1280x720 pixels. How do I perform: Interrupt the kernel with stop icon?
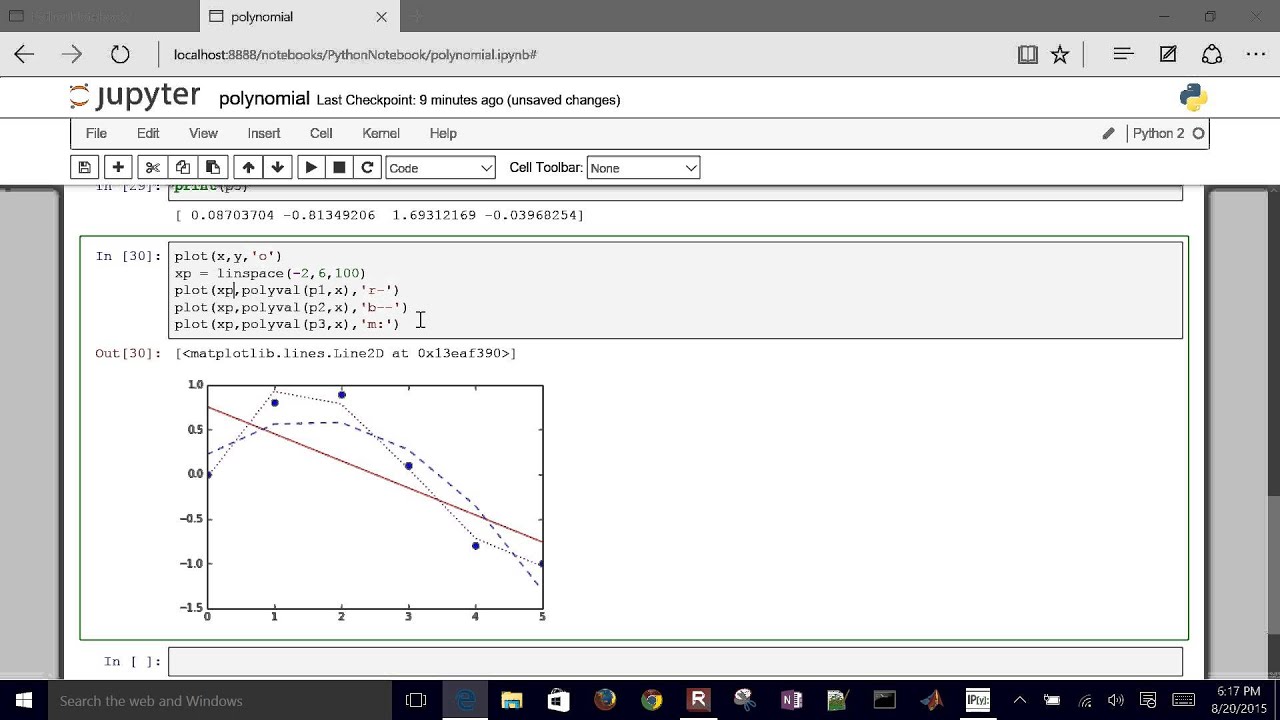click(339, 168)
